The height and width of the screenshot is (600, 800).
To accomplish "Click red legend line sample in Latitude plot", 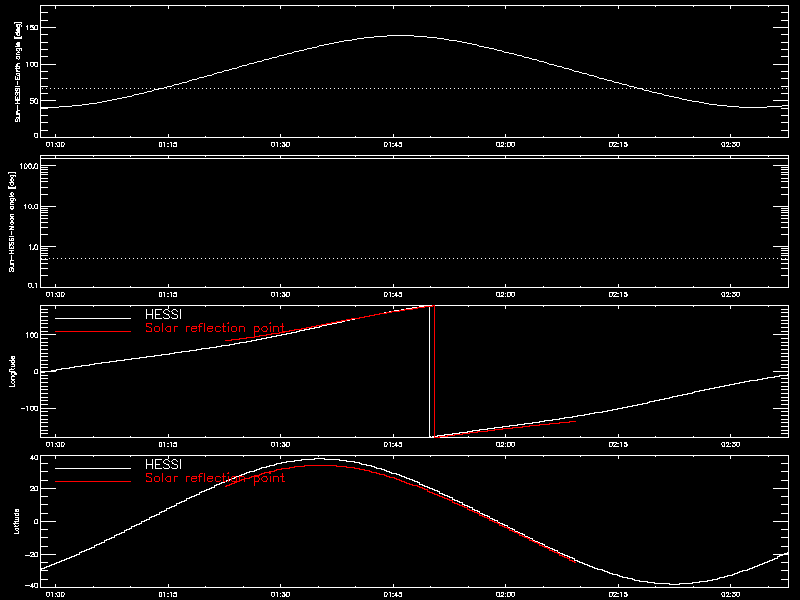I will click(93, 482).
